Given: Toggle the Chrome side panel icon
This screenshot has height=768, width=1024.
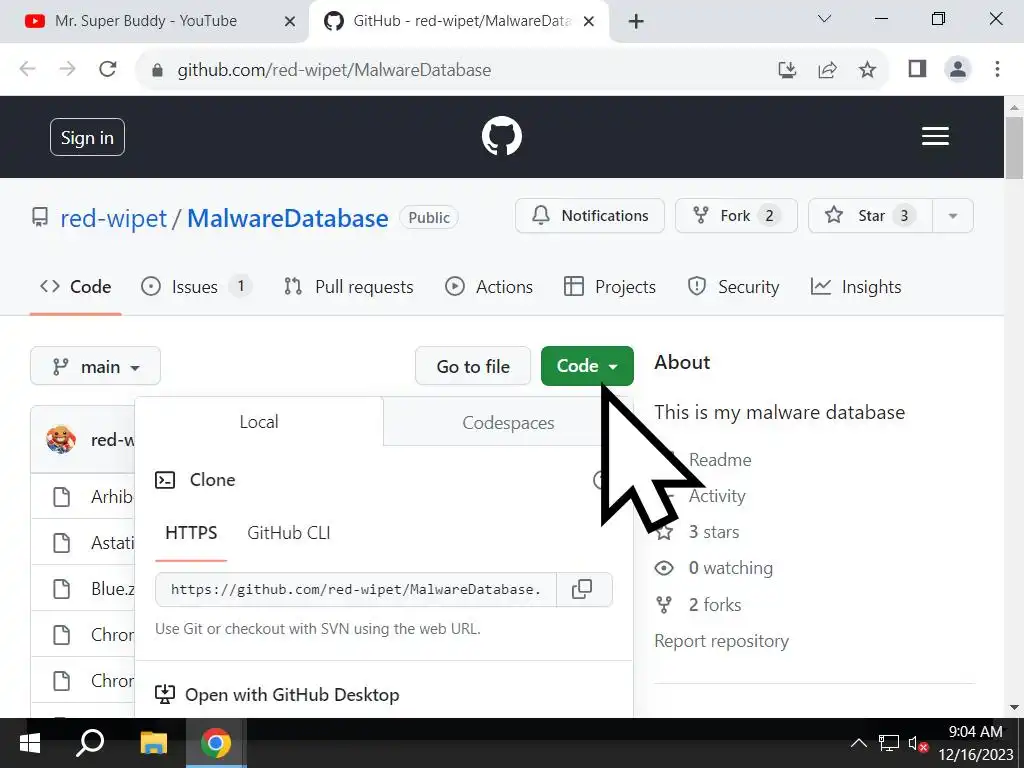Looking at the screenshot, I should click(x=917, y=69).
